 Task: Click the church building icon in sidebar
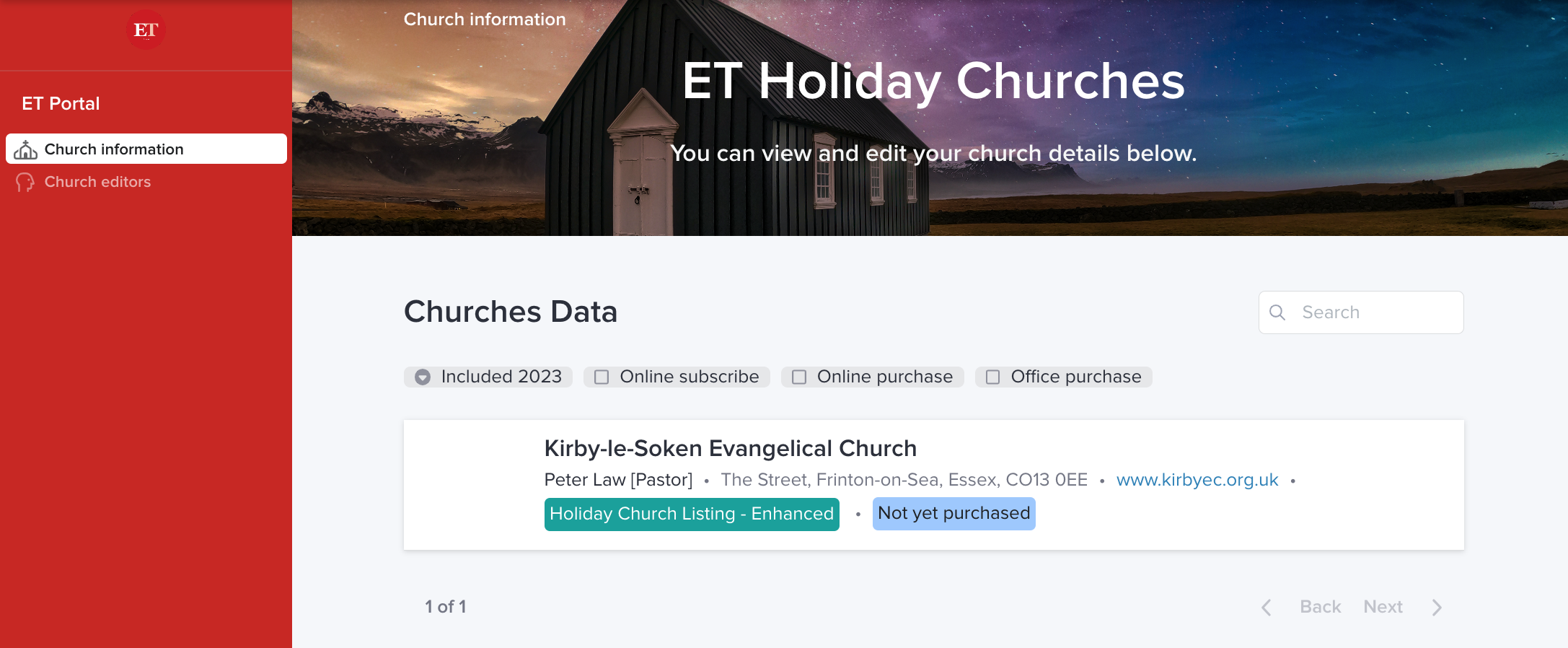click(x=26, y=149)
